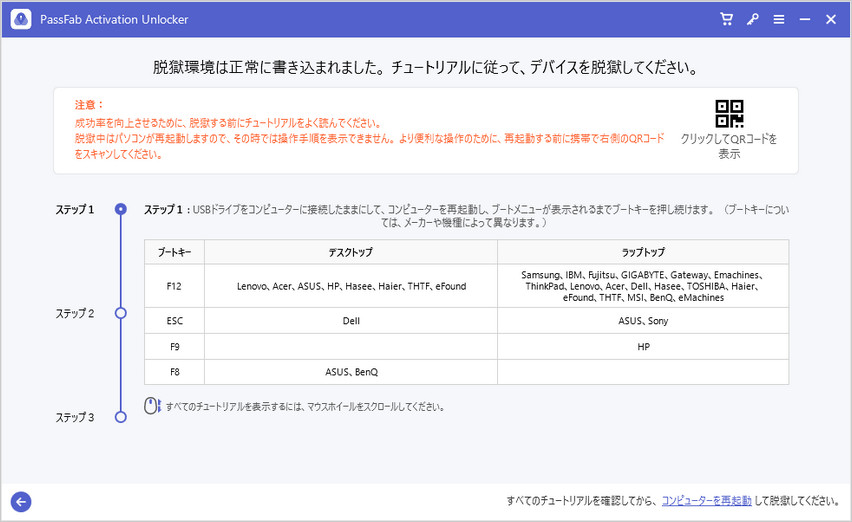The height and width of the screenshot is (522, 852).
Task: Click the Samsung、IBM、Fujitsu laptop brands cell
Action: tap(643, 286)
